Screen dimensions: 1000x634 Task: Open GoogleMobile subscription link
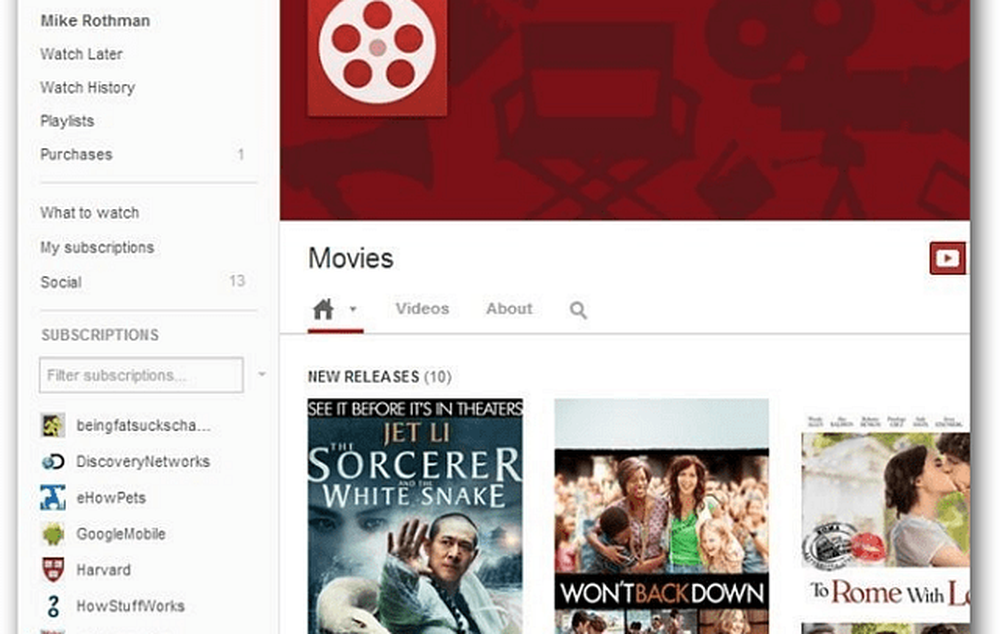(121, 534)
